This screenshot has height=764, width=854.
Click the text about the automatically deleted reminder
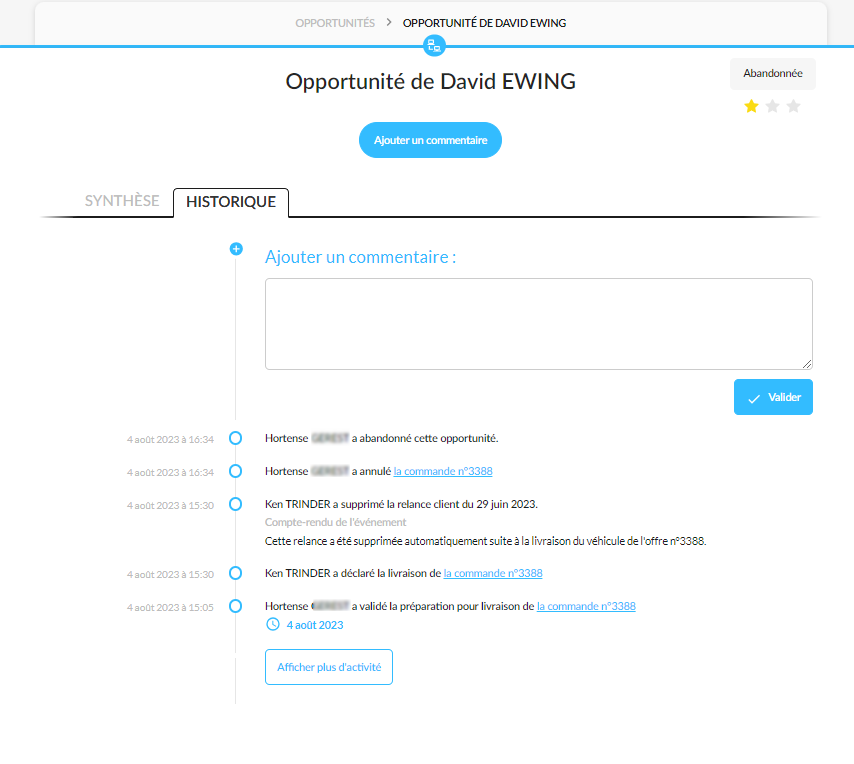pyautogui.click(x=485, y=541)
